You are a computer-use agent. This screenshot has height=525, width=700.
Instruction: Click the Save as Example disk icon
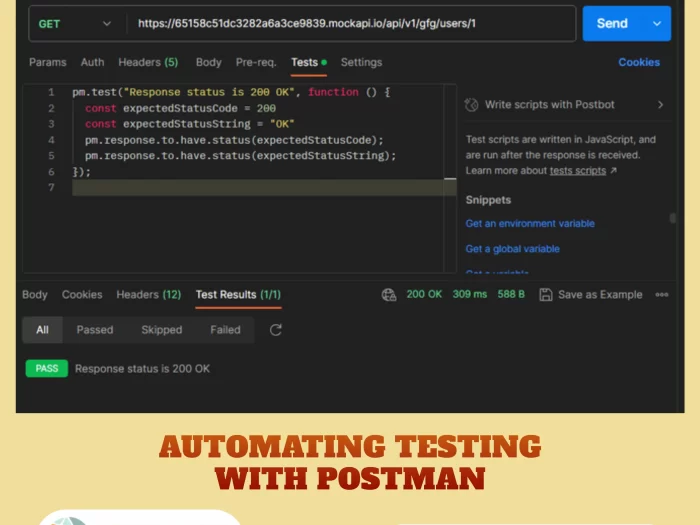[x=546, y=295]
